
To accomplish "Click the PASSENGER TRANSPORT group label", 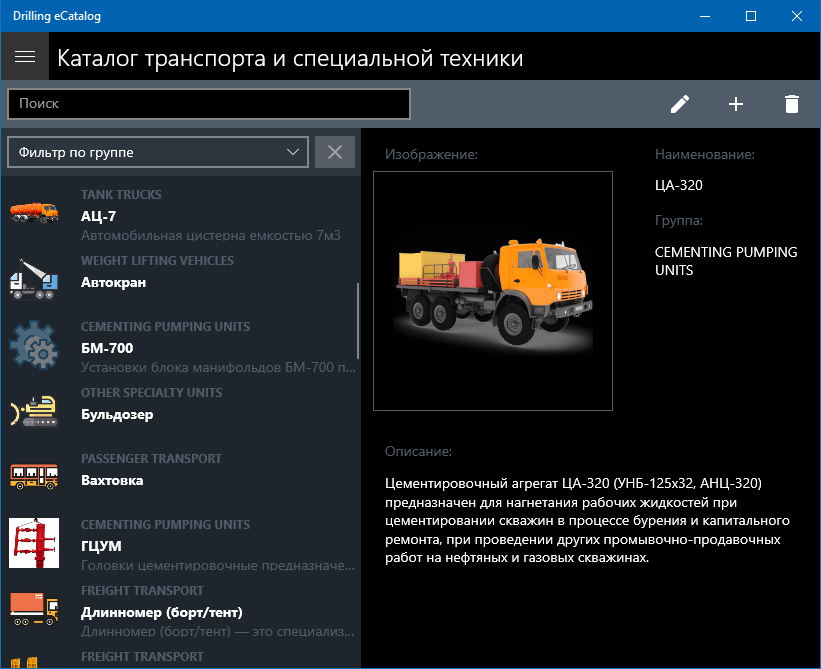I will click(151, 459).
